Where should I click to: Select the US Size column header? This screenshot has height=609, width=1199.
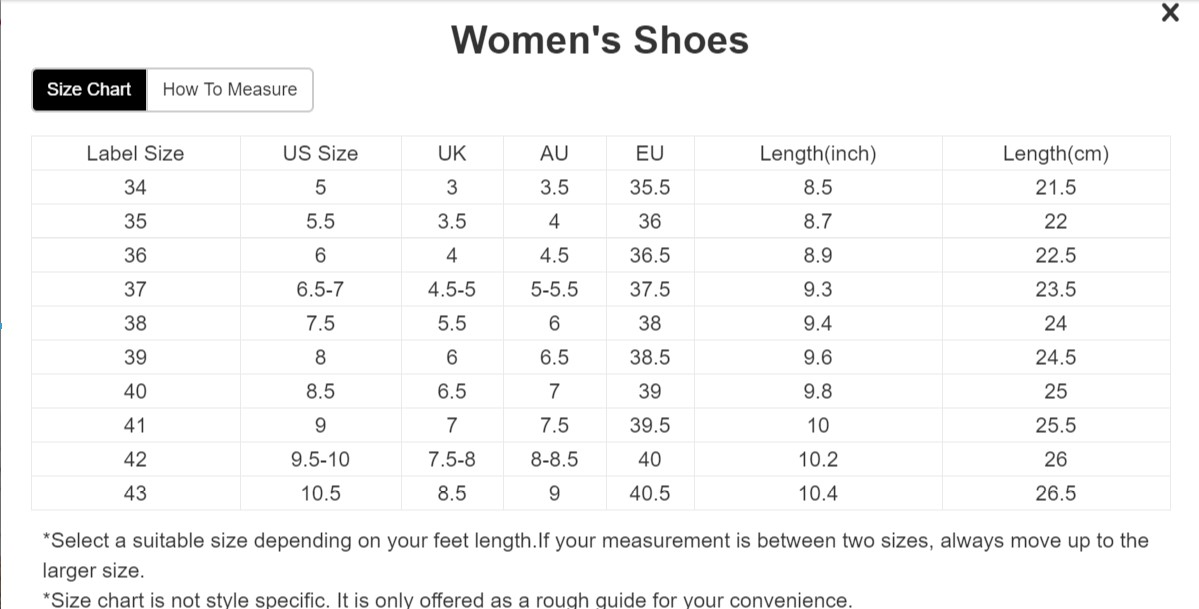[x=320, y=154]
